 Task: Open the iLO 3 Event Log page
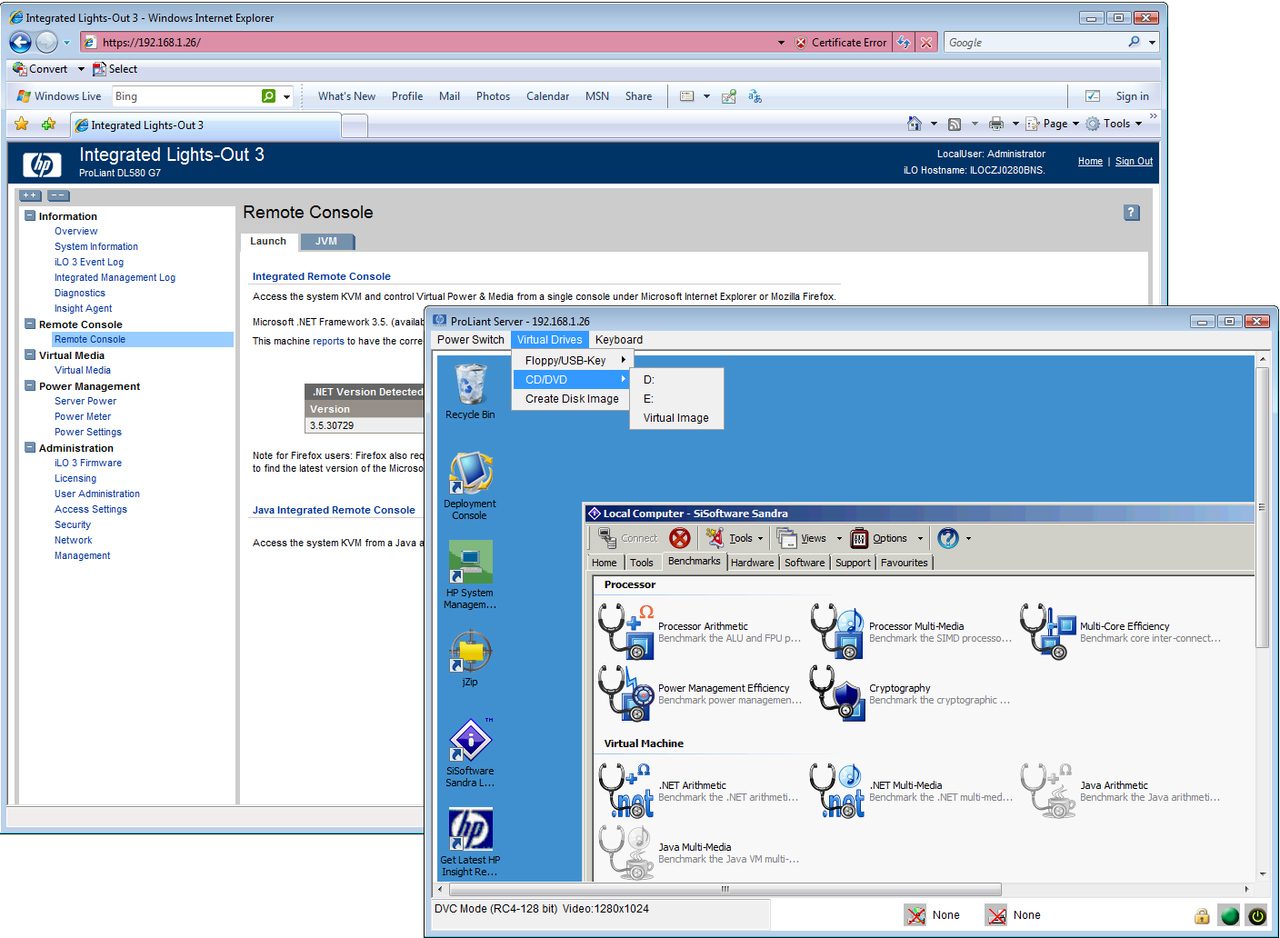pos(89,262)
